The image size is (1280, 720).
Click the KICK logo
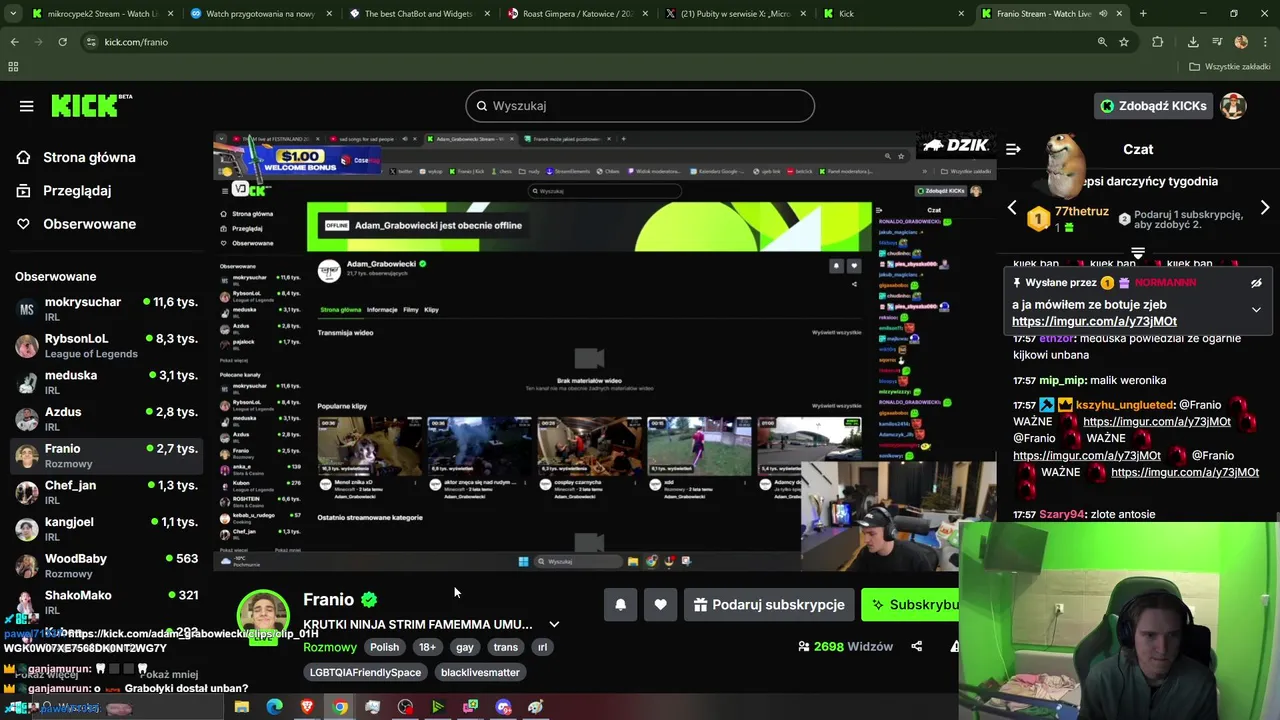(x=91, y=105)
